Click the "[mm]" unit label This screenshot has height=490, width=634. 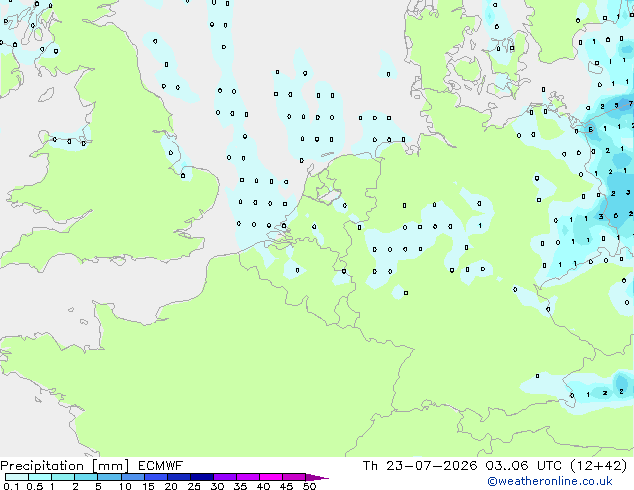coord(110,466)
